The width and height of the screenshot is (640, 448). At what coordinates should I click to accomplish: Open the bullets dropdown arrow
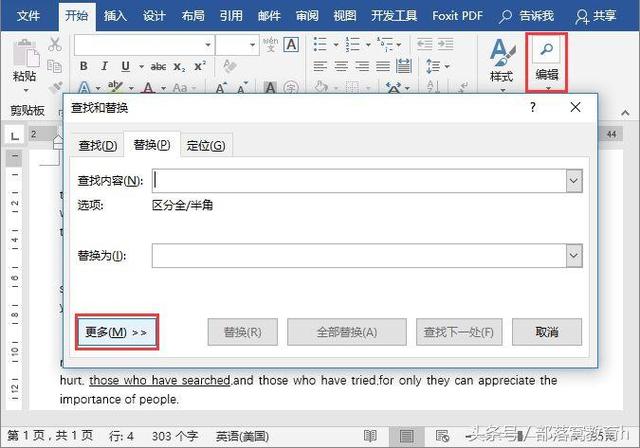[336, 44]
